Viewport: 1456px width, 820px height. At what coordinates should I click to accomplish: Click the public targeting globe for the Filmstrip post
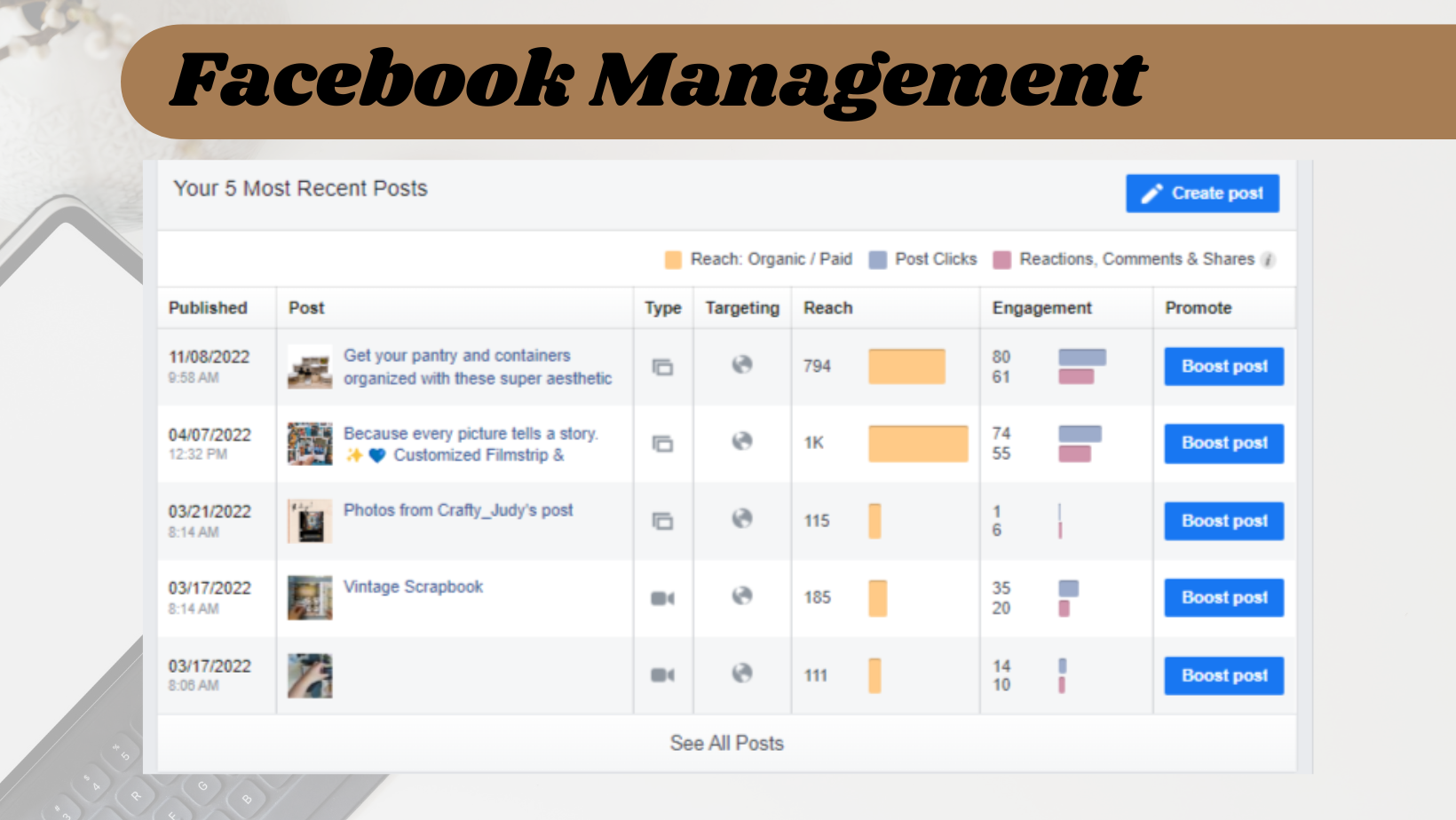coord(742,441)
